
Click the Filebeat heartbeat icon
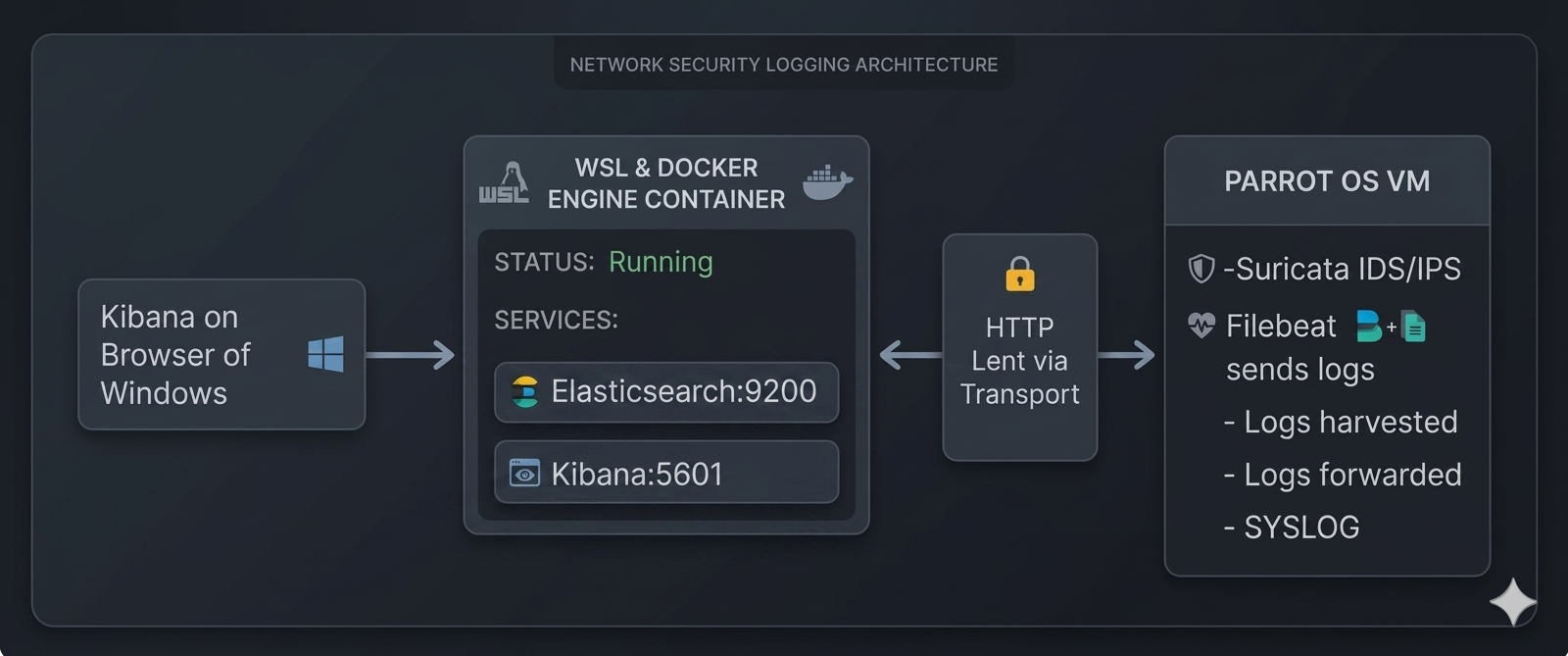coord(1201,326)
